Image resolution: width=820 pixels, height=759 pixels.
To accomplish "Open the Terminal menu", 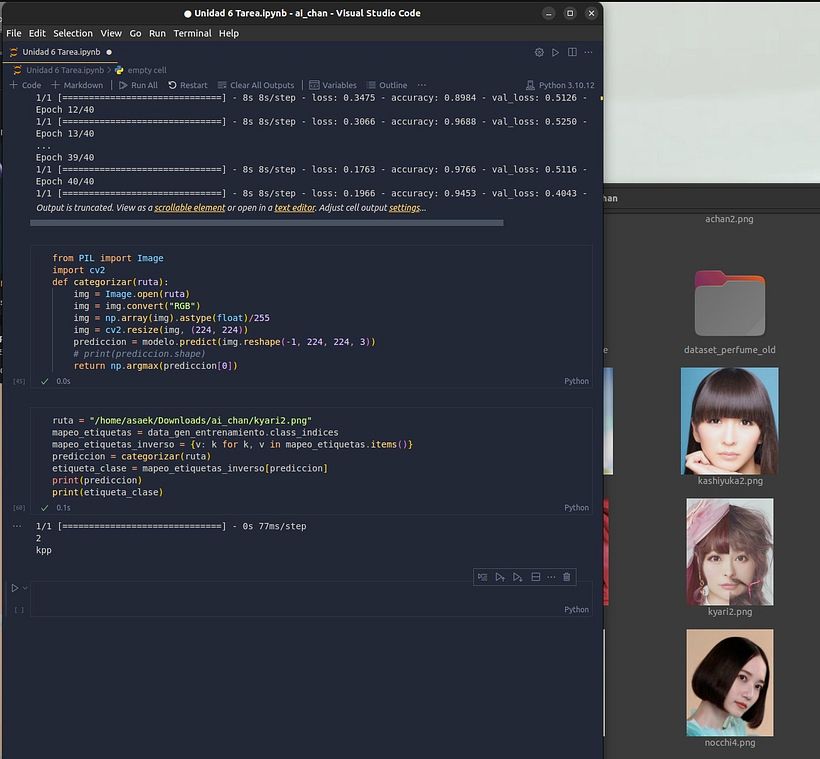I will 192,33.
